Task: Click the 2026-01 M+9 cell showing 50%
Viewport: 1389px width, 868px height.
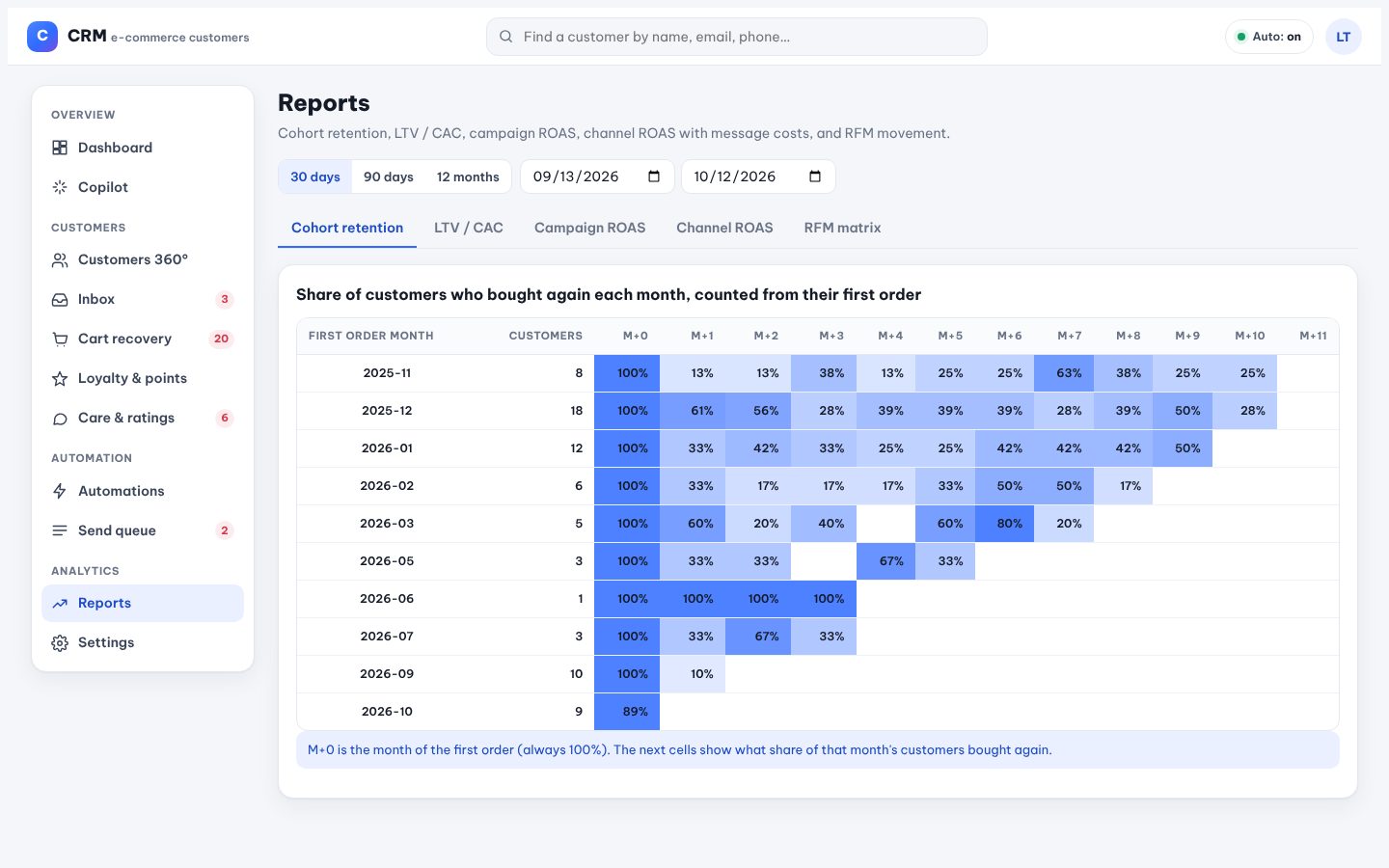Action: [x=1183, y=448]
